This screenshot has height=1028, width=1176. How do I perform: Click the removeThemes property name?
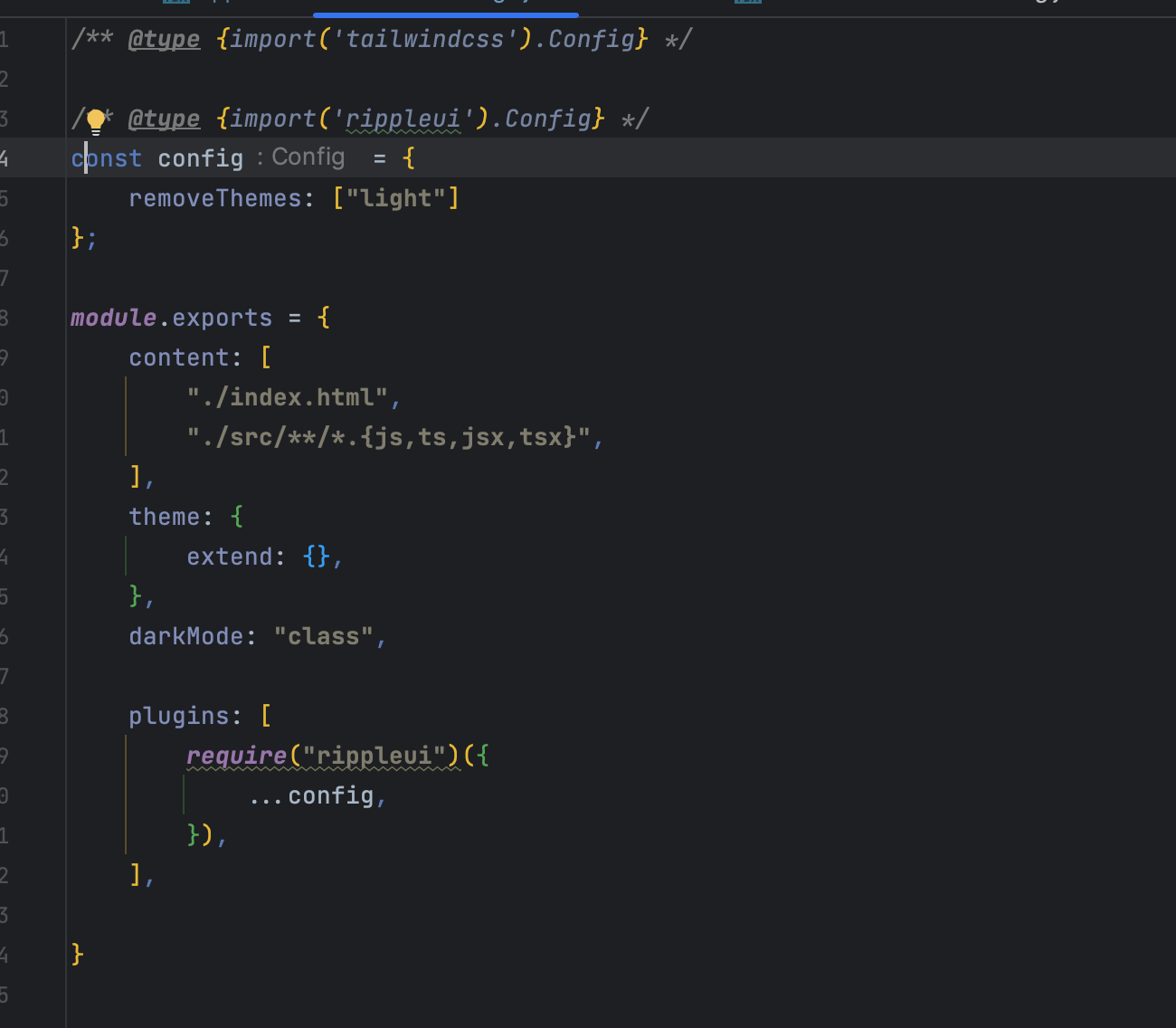[x=215, y=197]
